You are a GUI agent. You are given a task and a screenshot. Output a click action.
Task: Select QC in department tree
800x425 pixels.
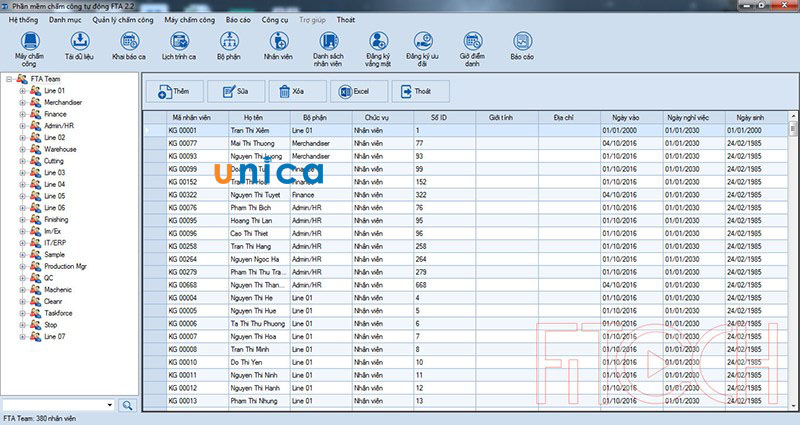click(48, 278)
